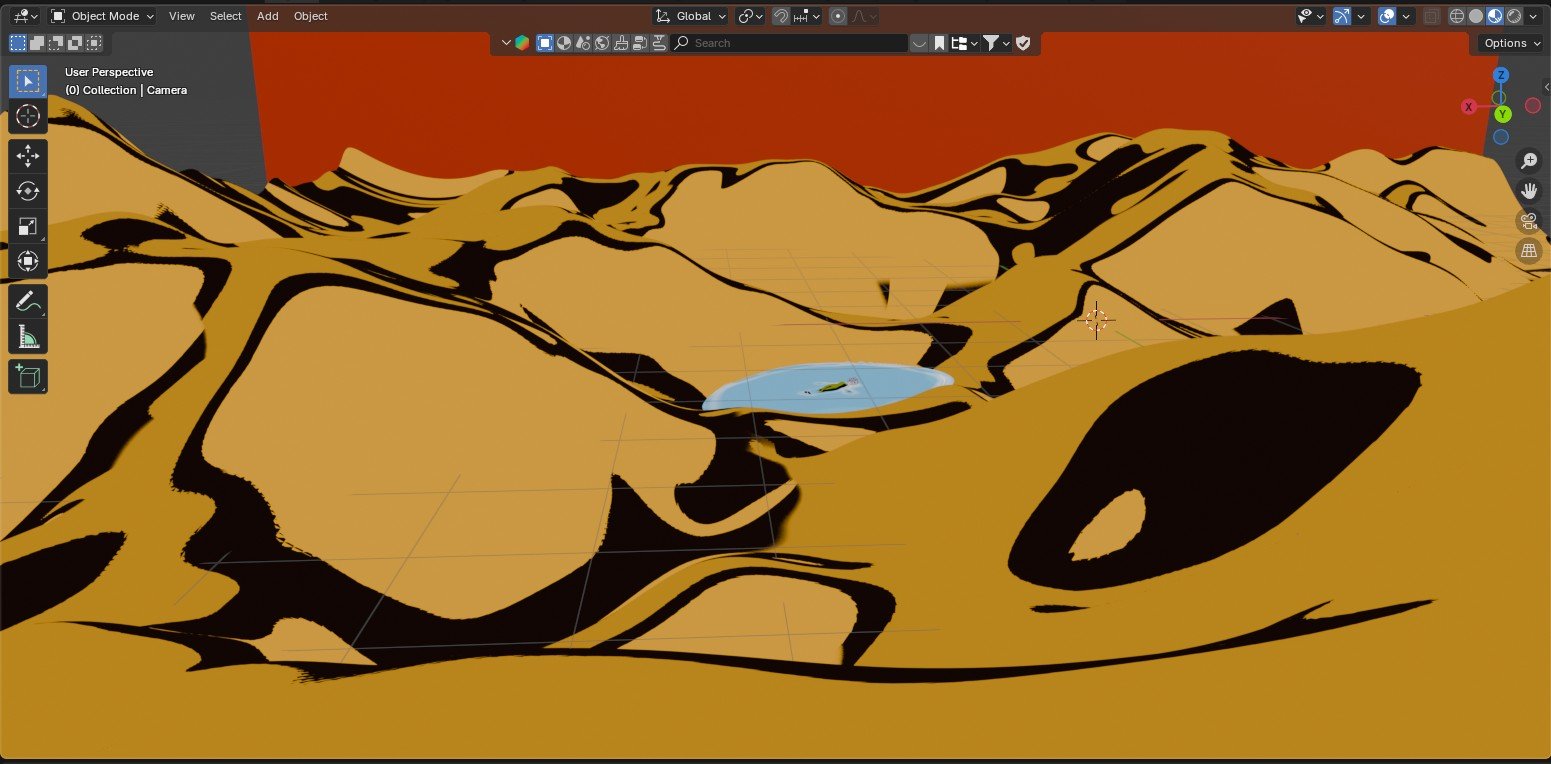Viewport: 1551px width, 764px height.
Task: Toggle X-ray mode
Action: pyautogui.click(x=1432, y=16)
